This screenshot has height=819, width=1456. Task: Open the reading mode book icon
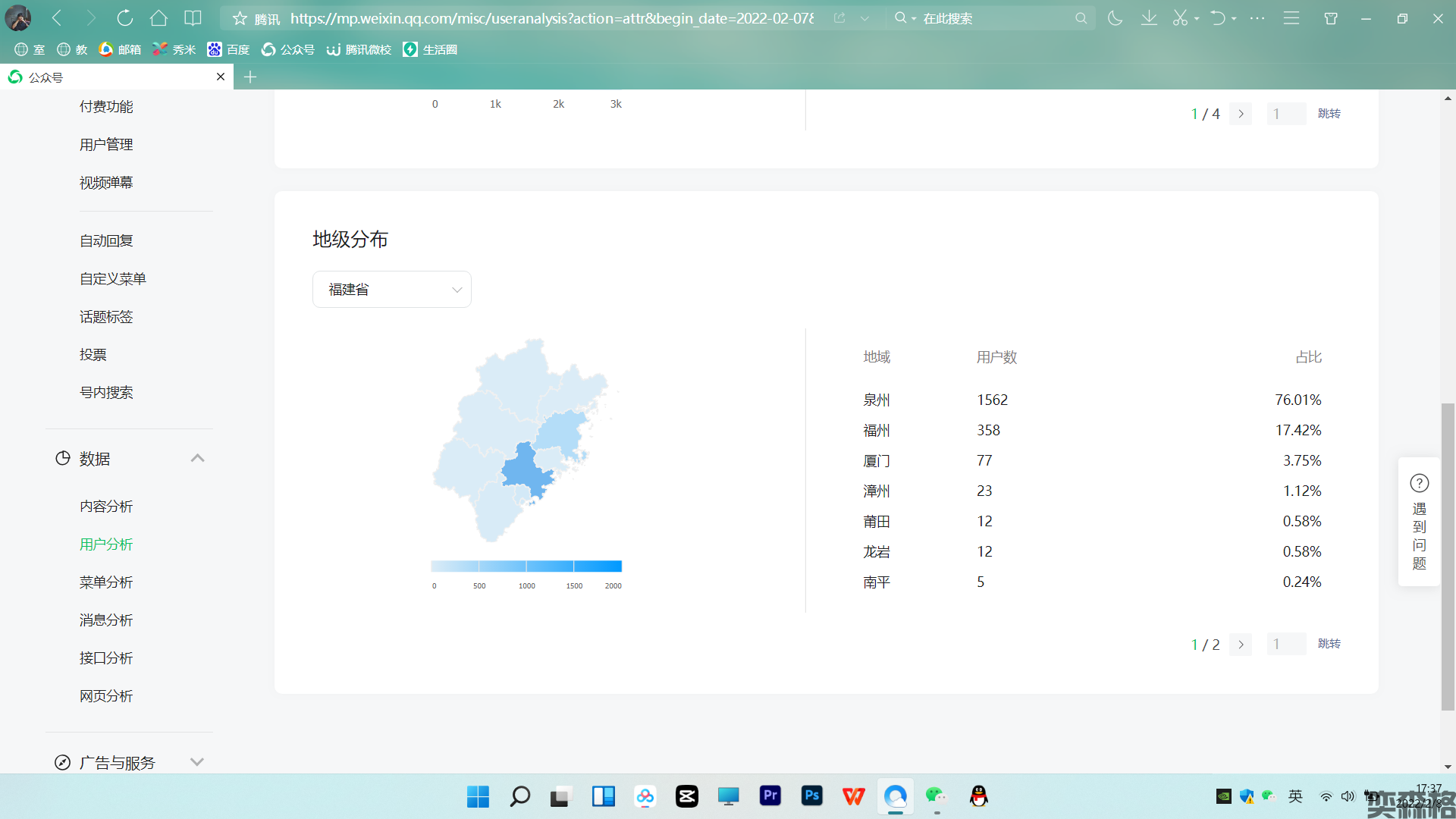pyautogui.click(x=193, y=18)
